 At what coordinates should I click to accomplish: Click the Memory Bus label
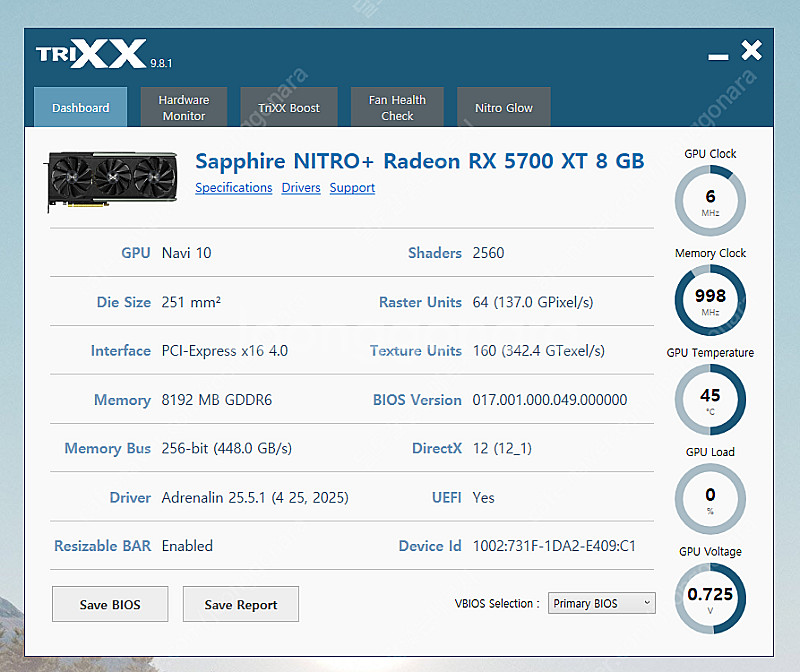107,449
